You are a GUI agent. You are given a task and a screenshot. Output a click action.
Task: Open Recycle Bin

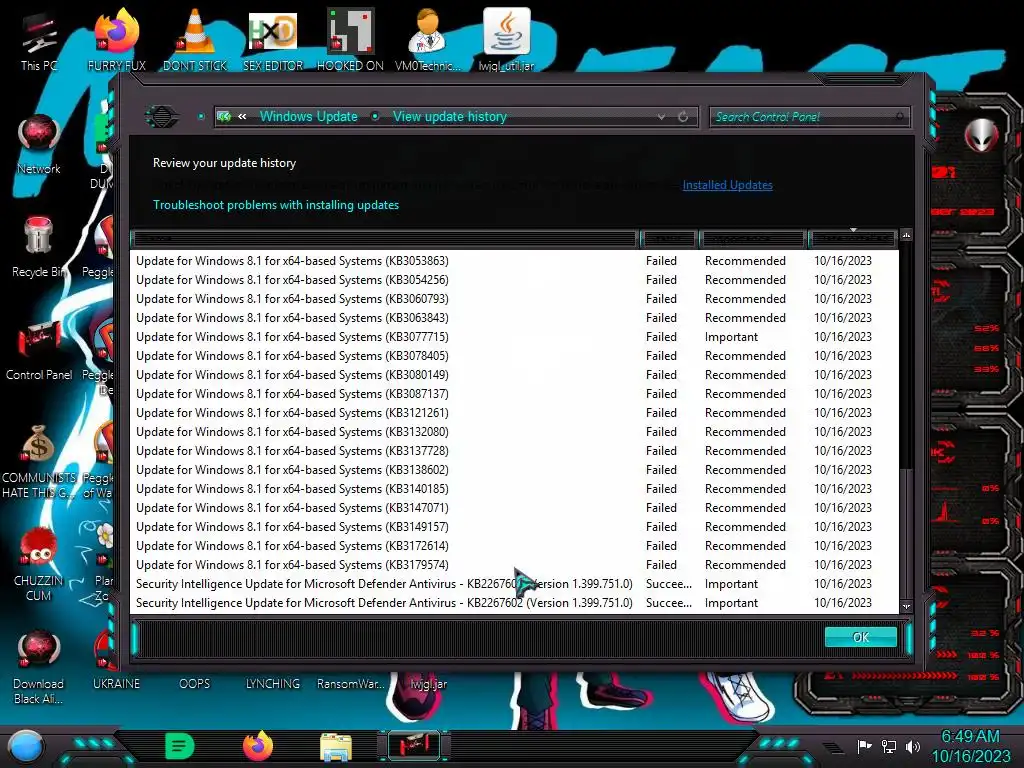[39, 247]
